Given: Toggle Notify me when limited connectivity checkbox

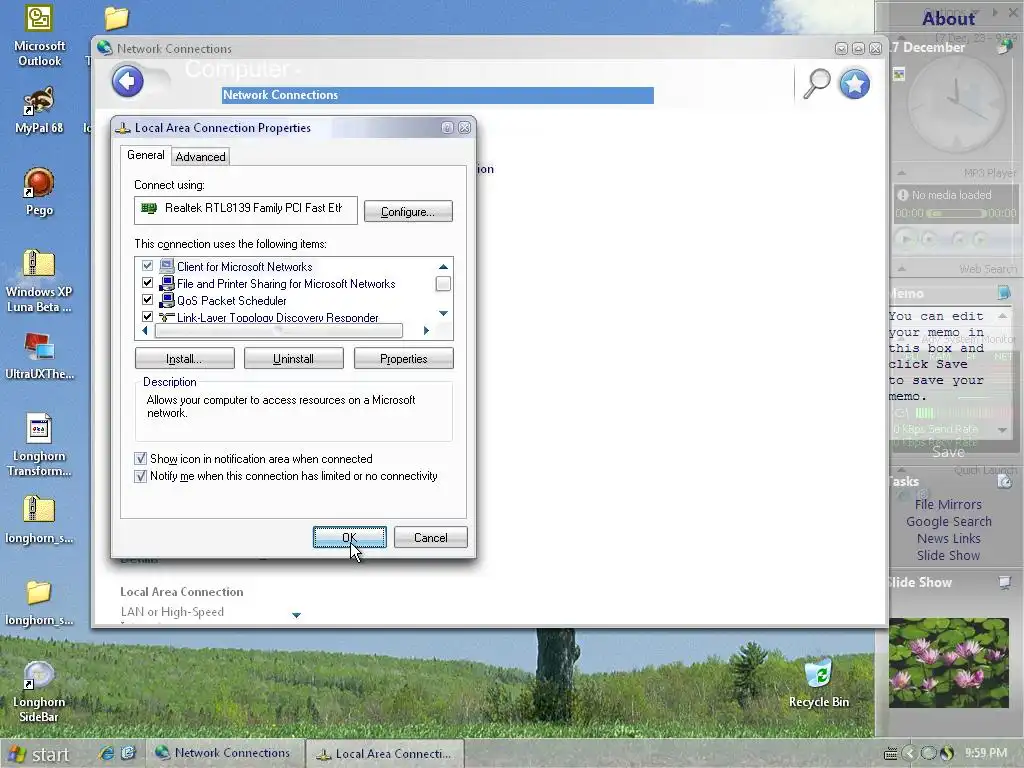Looking at the screenshot, I should (x=140, y=476).
